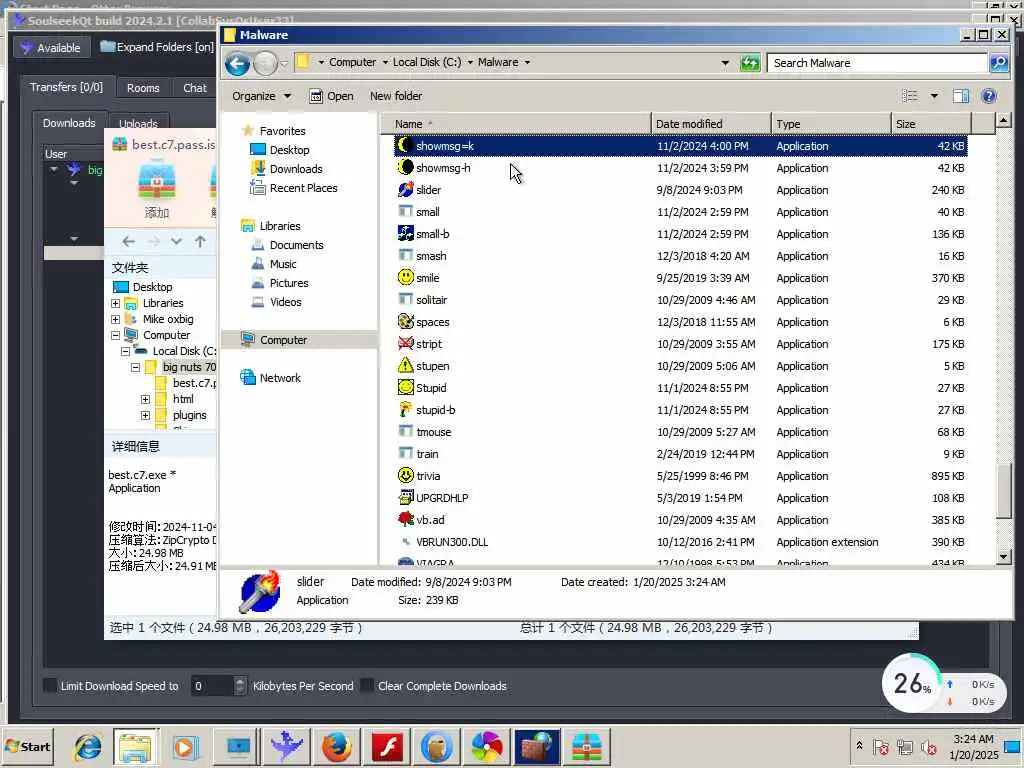Image resolution: width=1024 pixels, height=768 pixels.
Task: Open Soulseek bird icon on taskbar
Action: (287, 747)
